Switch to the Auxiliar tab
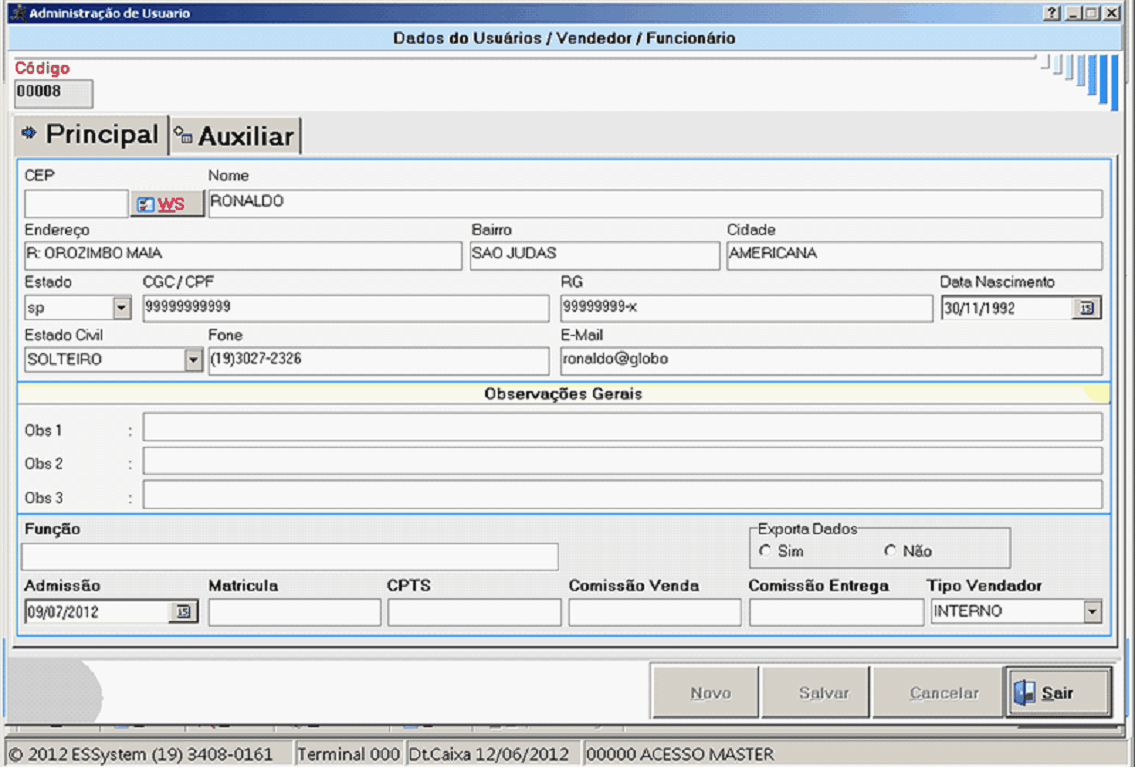This screenshot has height=768, width=1136. 236,136
